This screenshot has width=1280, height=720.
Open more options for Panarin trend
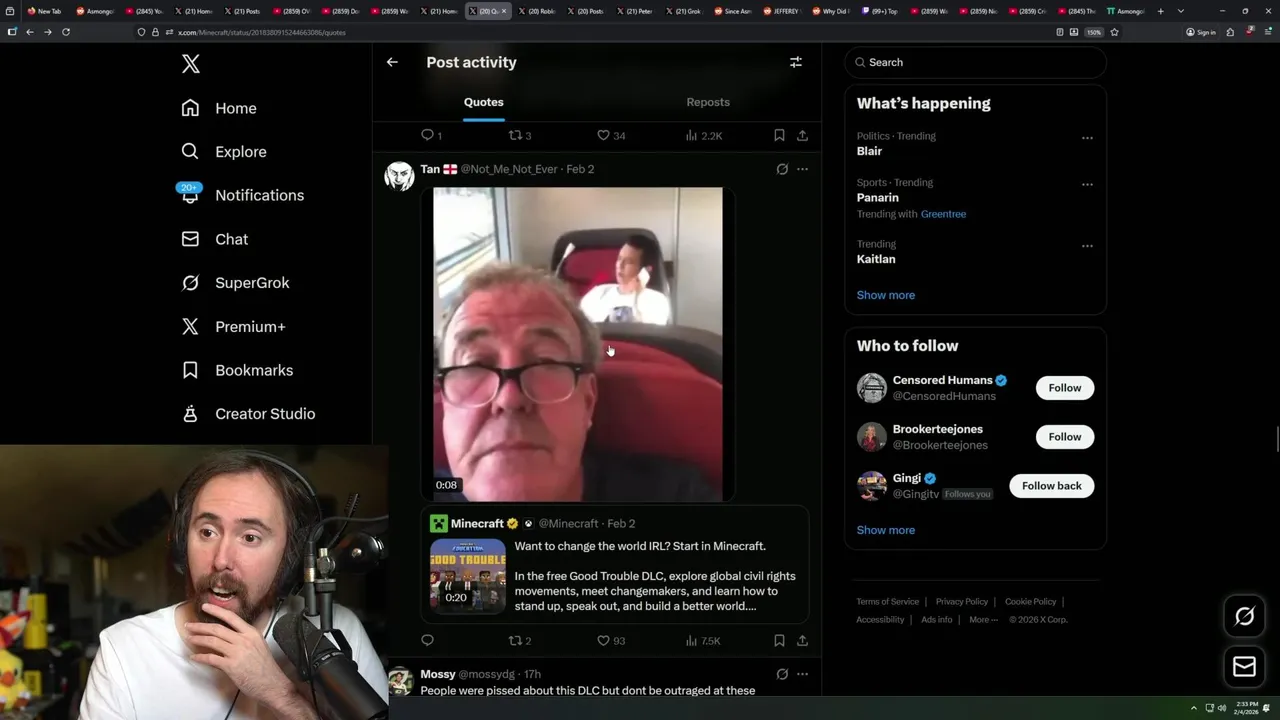[x=1087, y=185]
